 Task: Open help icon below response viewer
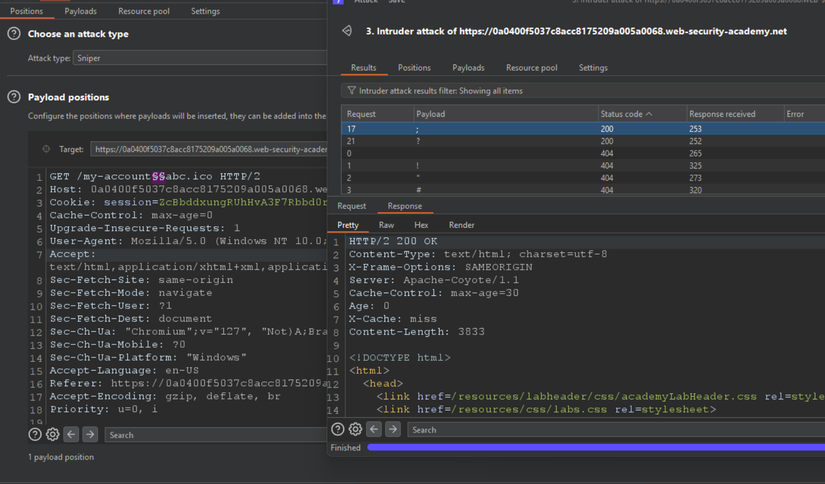[x=338, y=429]
